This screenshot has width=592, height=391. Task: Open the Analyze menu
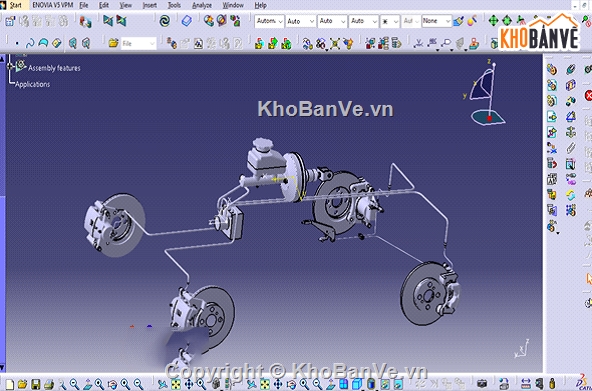coord(202,5)
